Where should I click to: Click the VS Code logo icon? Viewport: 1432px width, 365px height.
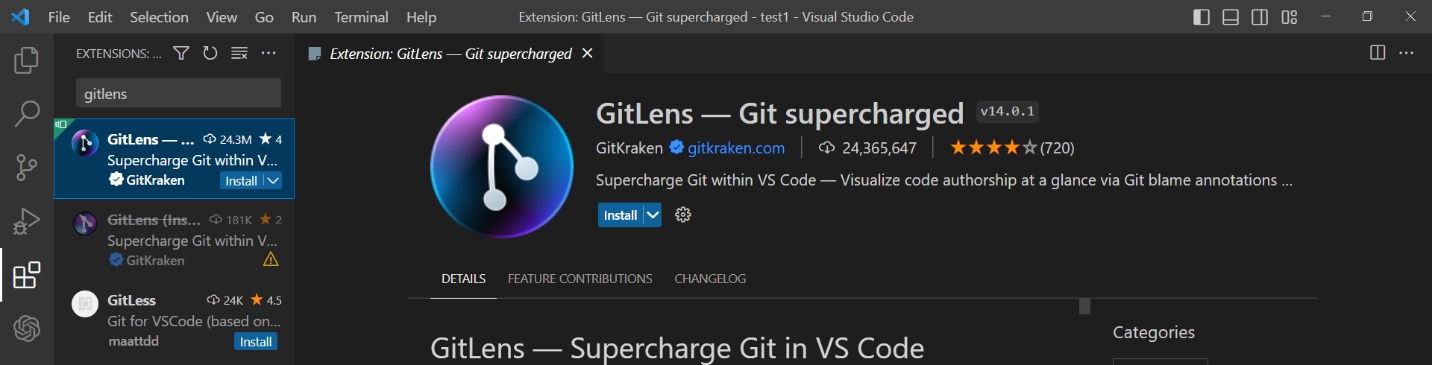(x=19, y=17)
